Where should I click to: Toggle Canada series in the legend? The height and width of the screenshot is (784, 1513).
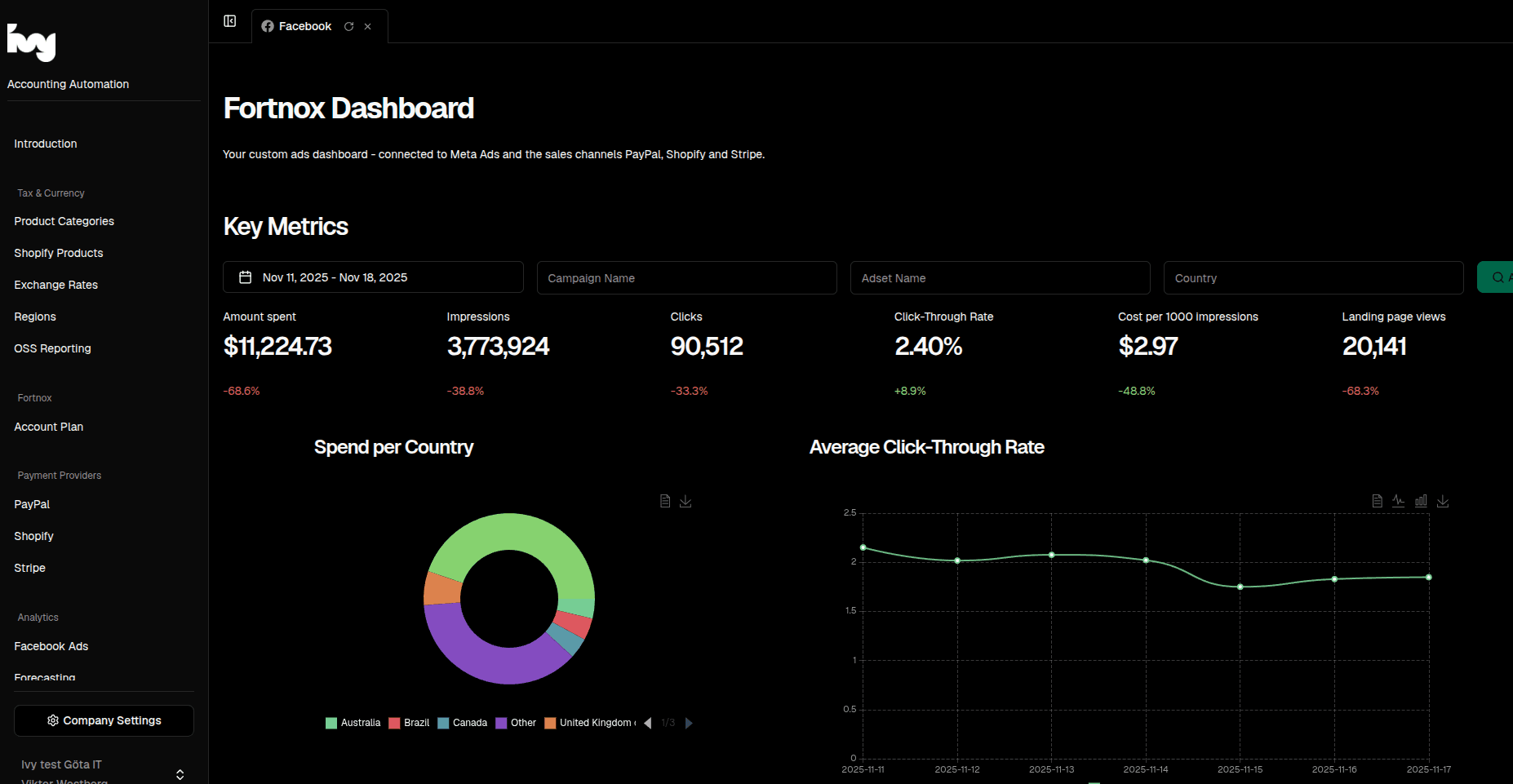[463, 723]
